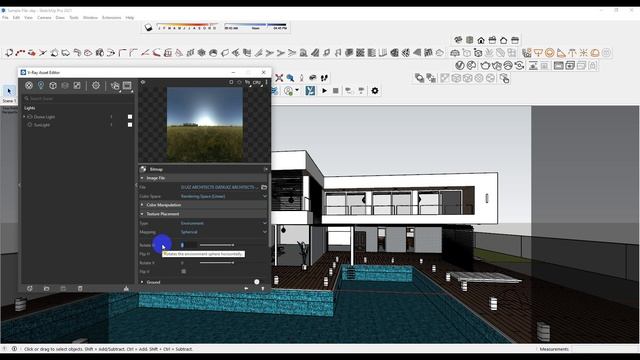Screen dimensions: 640x360
Task: Click the play button in the toolbar
Action: pos(324,91)
